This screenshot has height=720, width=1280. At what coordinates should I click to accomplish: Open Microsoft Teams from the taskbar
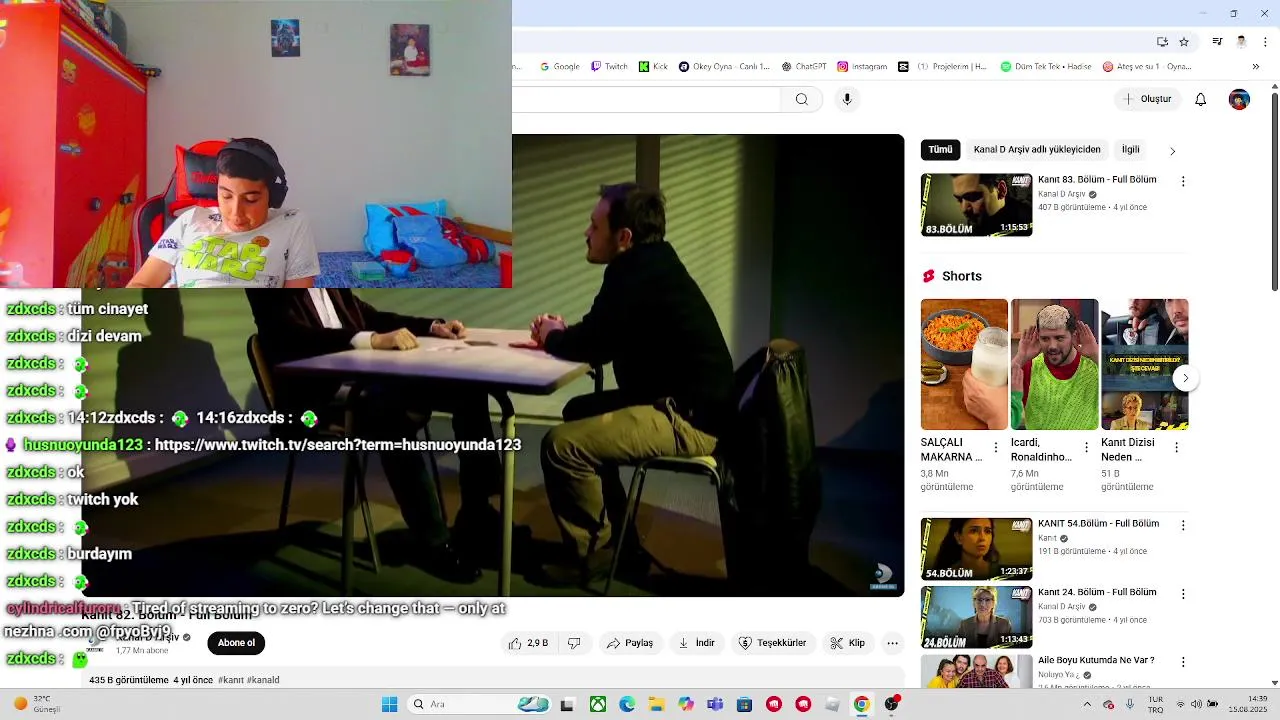point(715,704)
